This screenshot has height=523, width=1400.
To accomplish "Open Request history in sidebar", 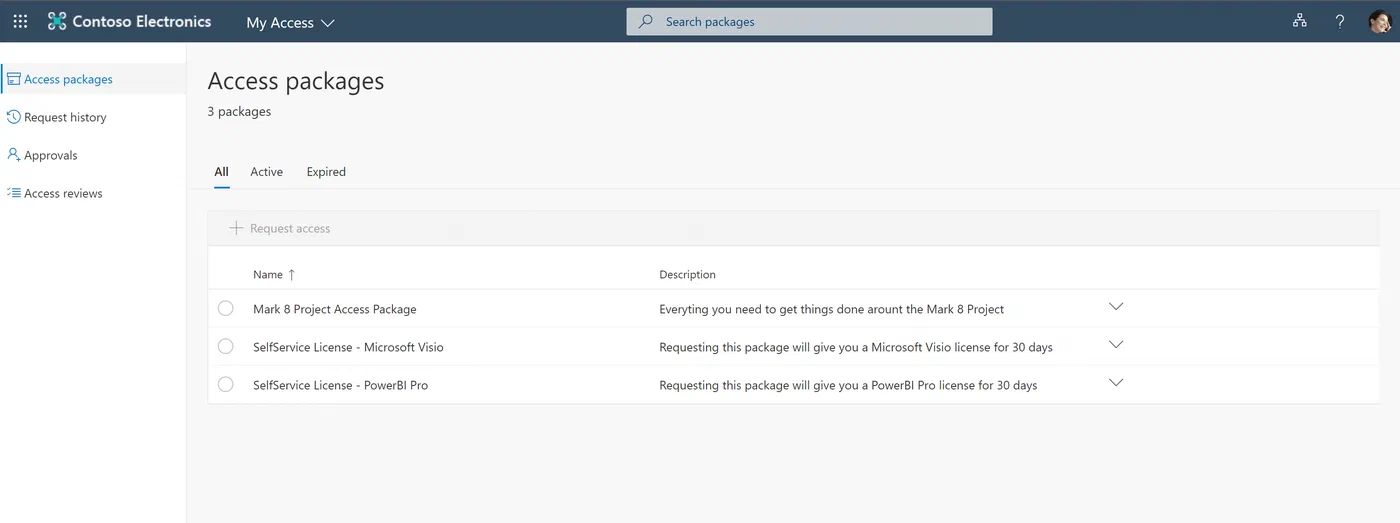I will [x=93, y=117].
